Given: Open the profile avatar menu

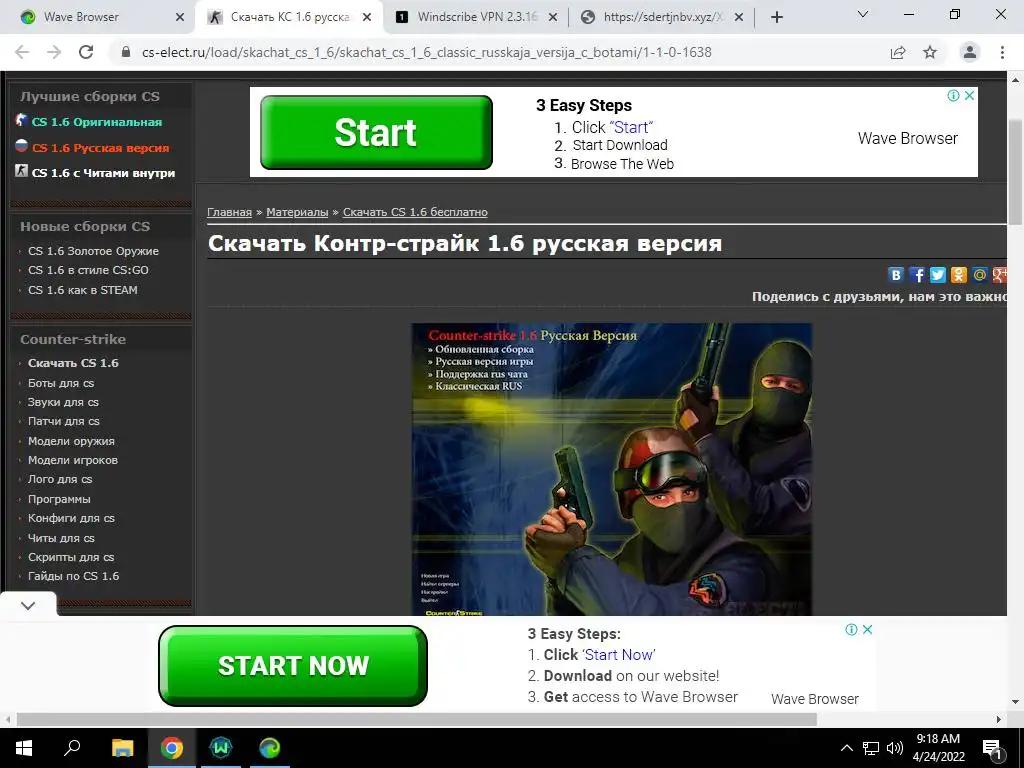Looking at the screenshot, I should coord(970,52).
